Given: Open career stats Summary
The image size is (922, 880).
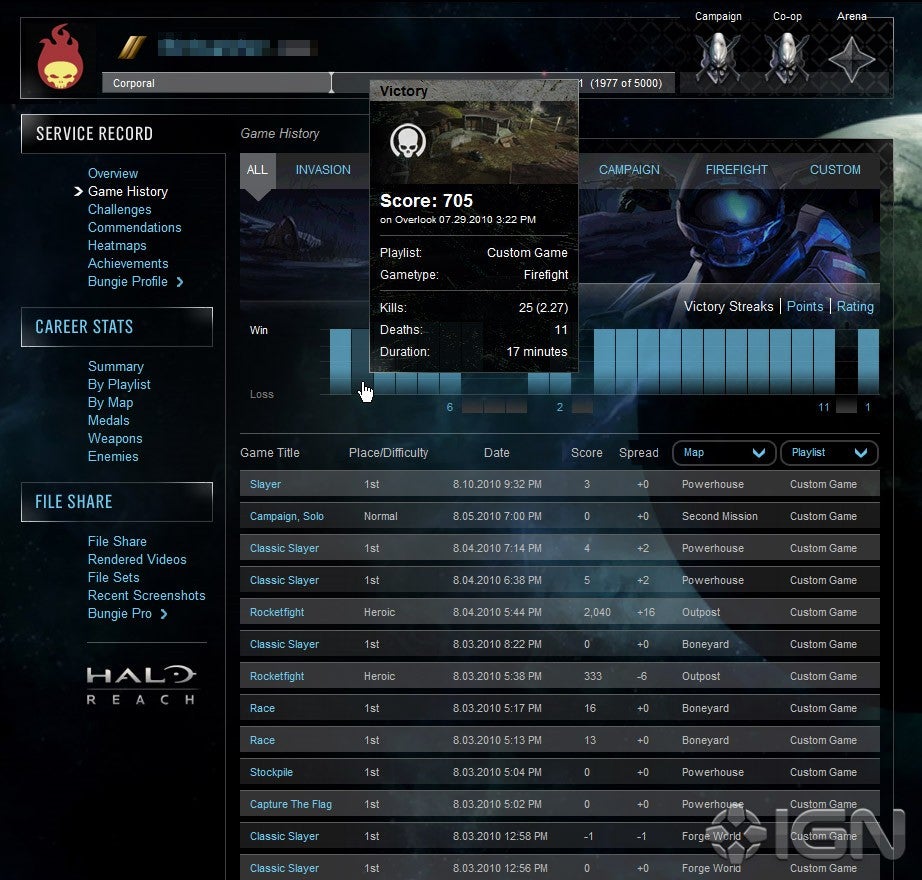Looking at the screenshot, I should (x=116, y=367).
